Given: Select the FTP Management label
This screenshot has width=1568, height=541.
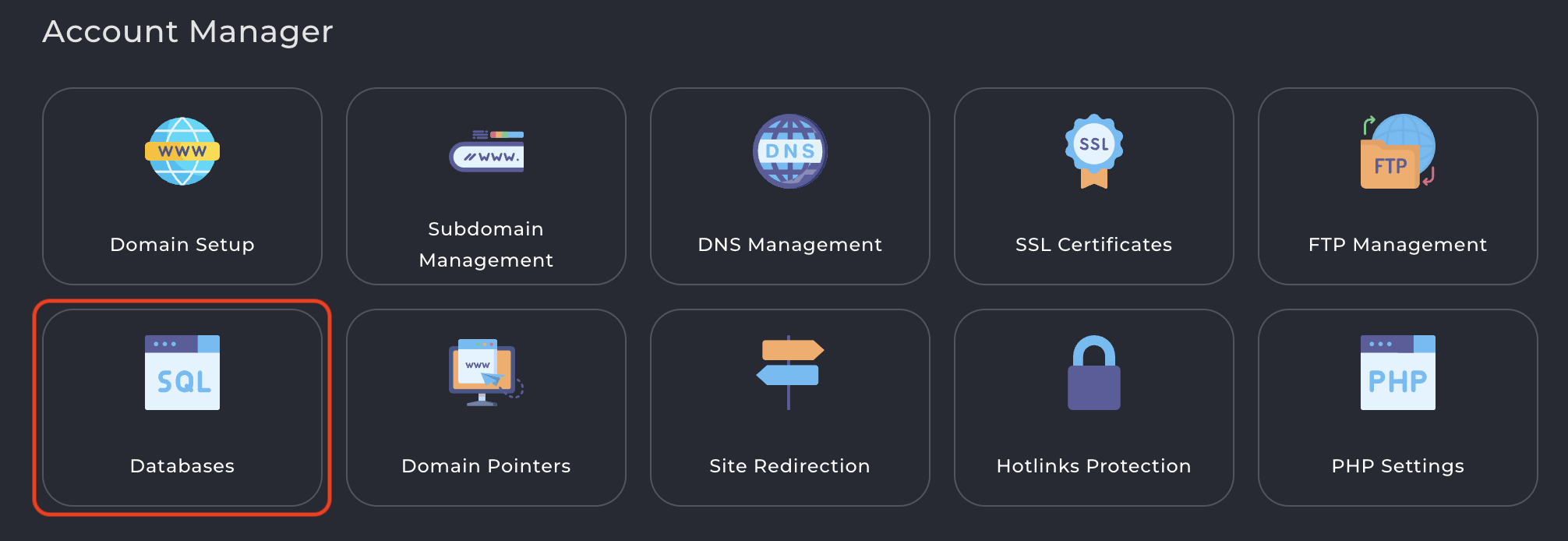Looking at the screenshot, I should click(1398, 245).
